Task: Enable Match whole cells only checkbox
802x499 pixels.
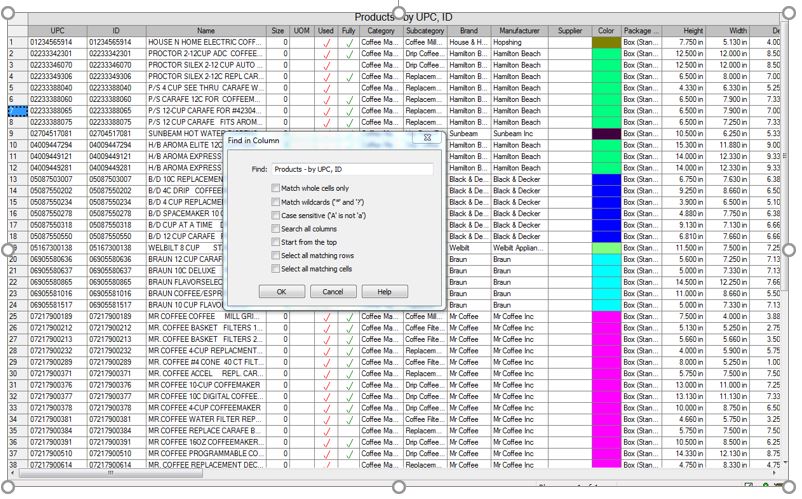Action: 276,188
